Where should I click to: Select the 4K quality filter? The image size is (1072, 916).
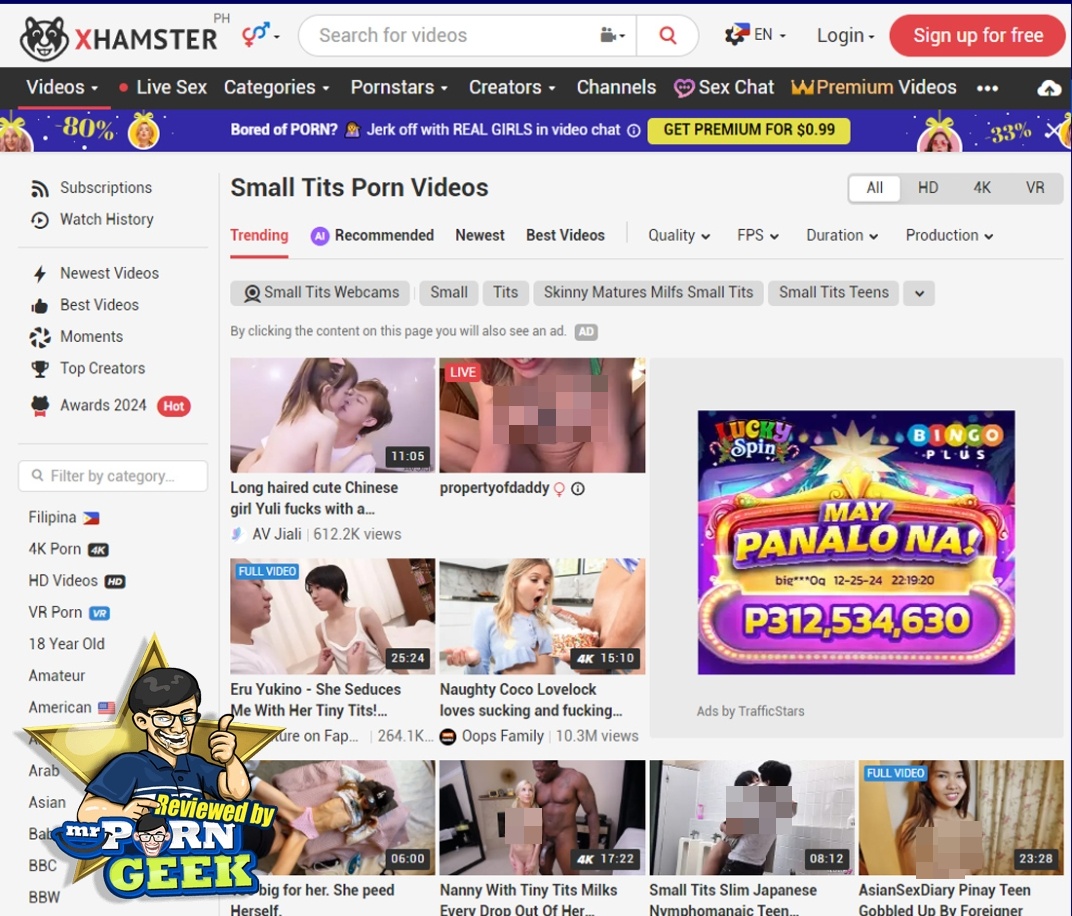982,188
